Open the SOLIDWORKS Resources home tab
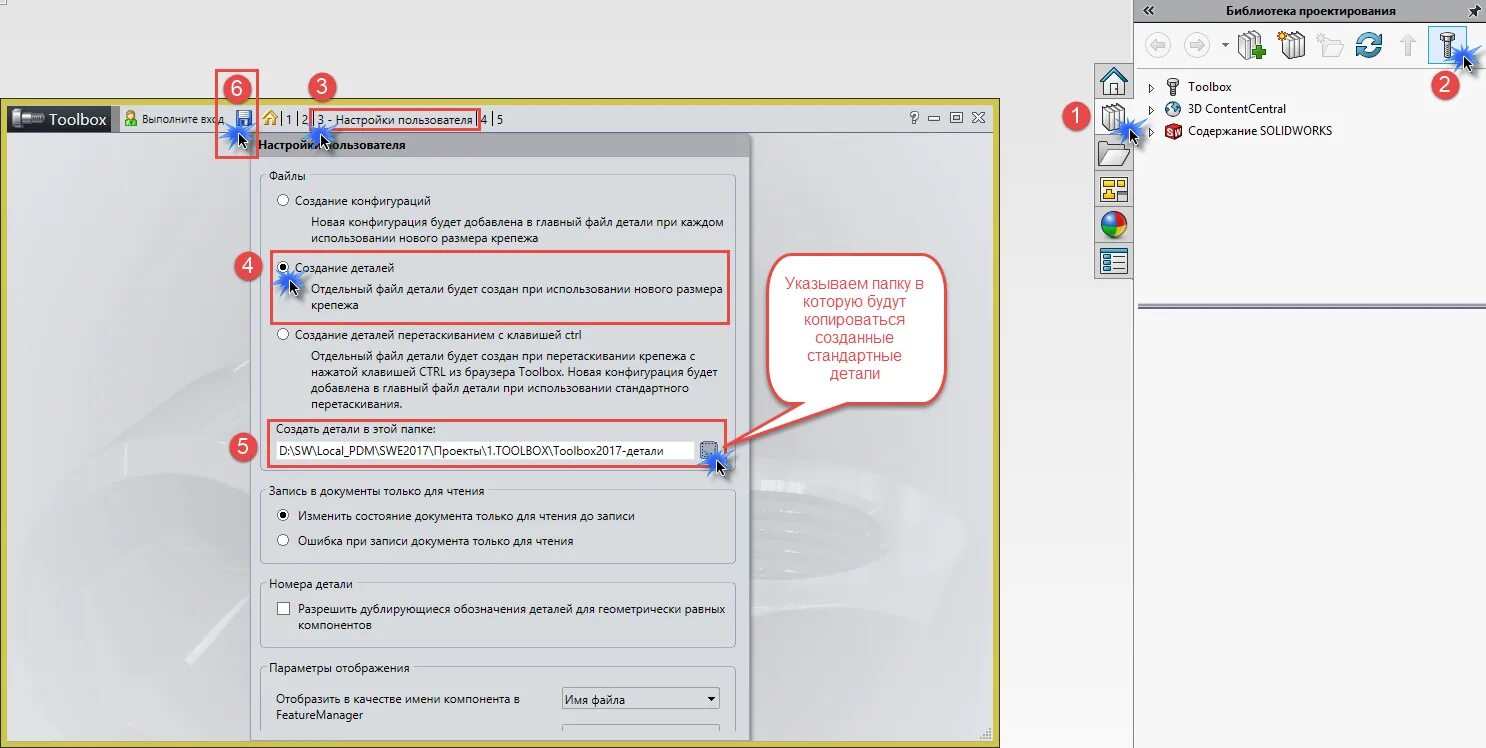This screenshot has height=748, width=1486. [x=1114, y=80]
